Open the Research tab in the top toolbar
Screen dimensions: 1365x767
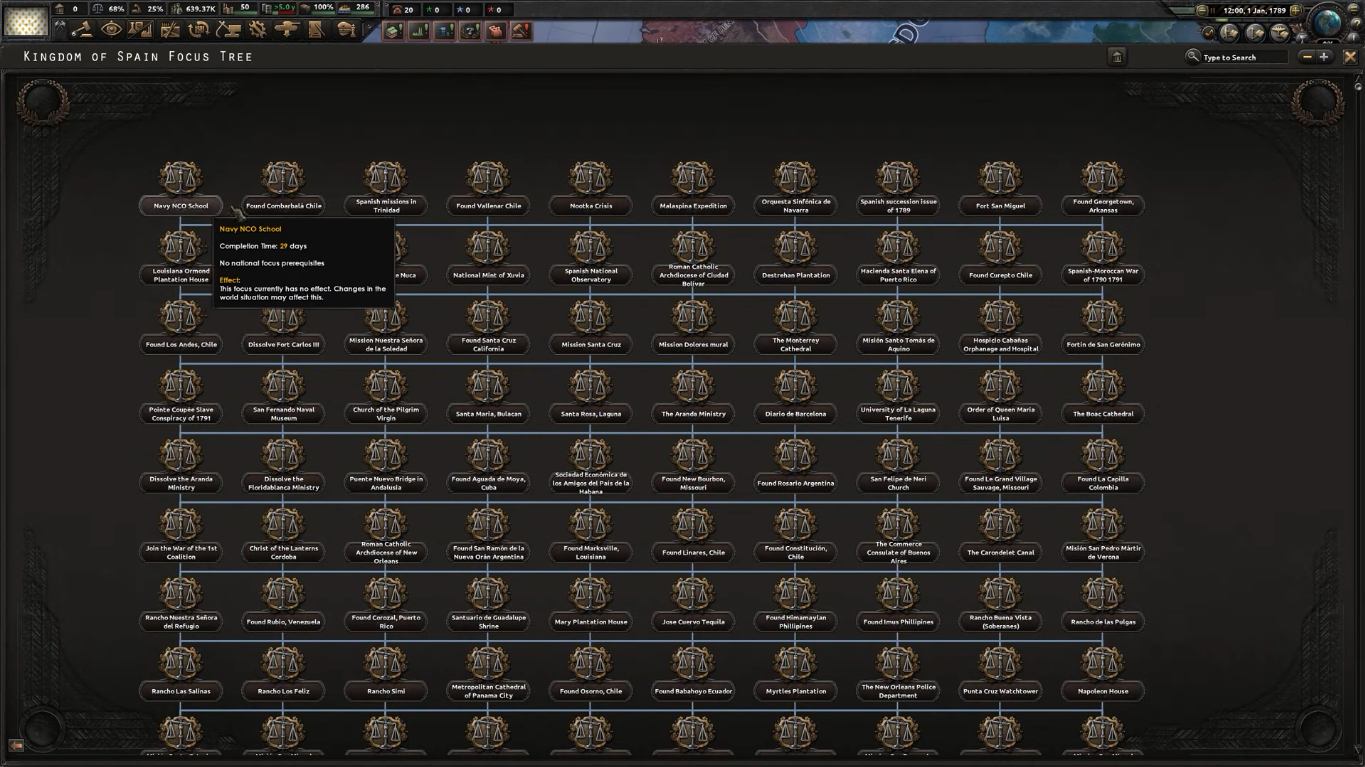pos(140,30)
